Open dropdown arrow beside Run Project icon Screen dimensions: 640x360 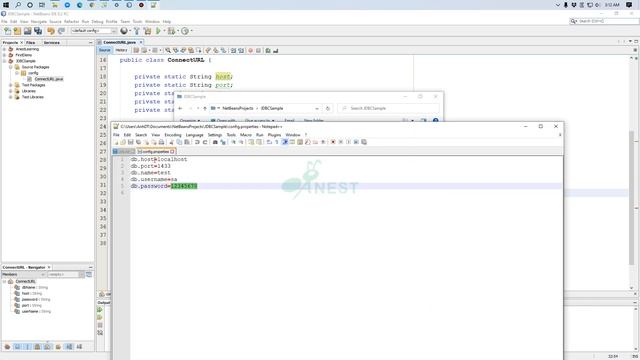point(164,31)
